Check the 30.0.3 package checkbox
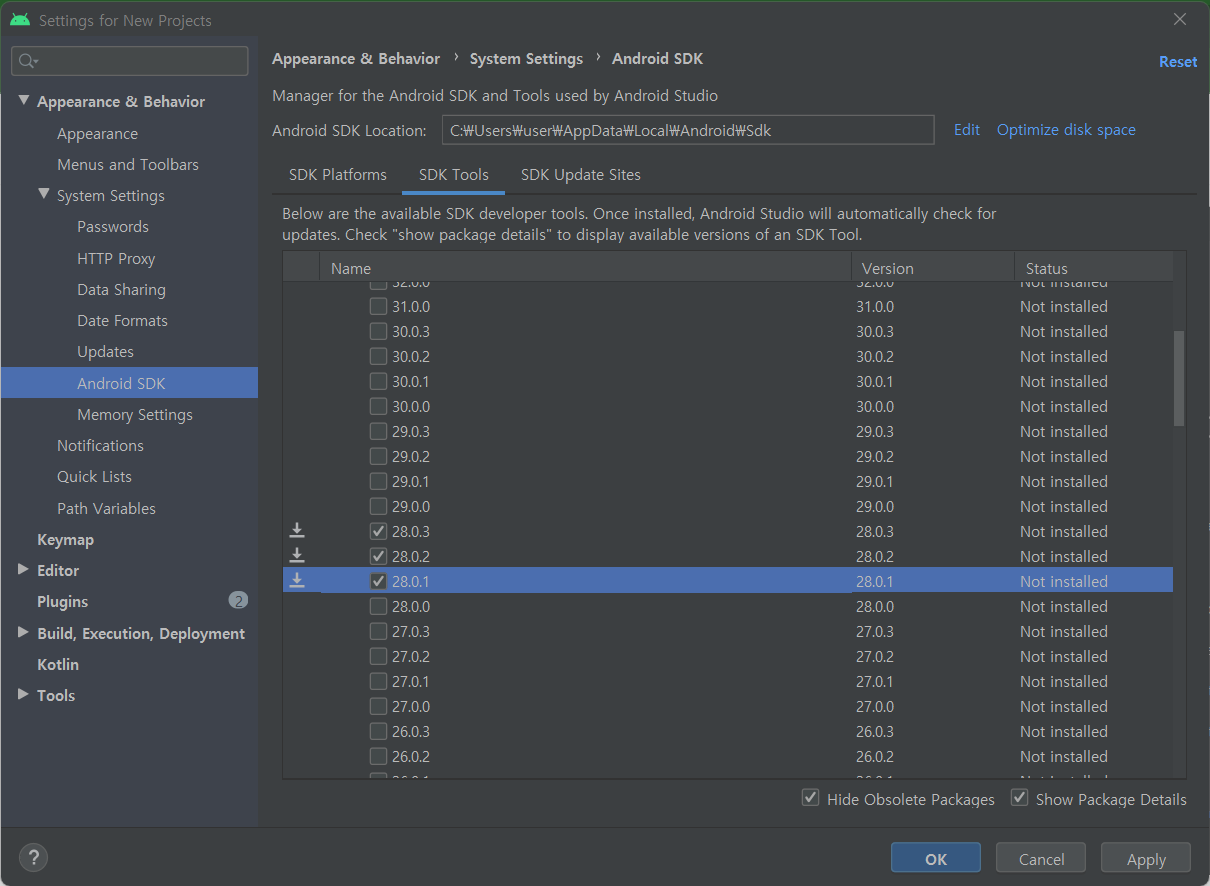 pyautogui.click(x=378, y=331)
